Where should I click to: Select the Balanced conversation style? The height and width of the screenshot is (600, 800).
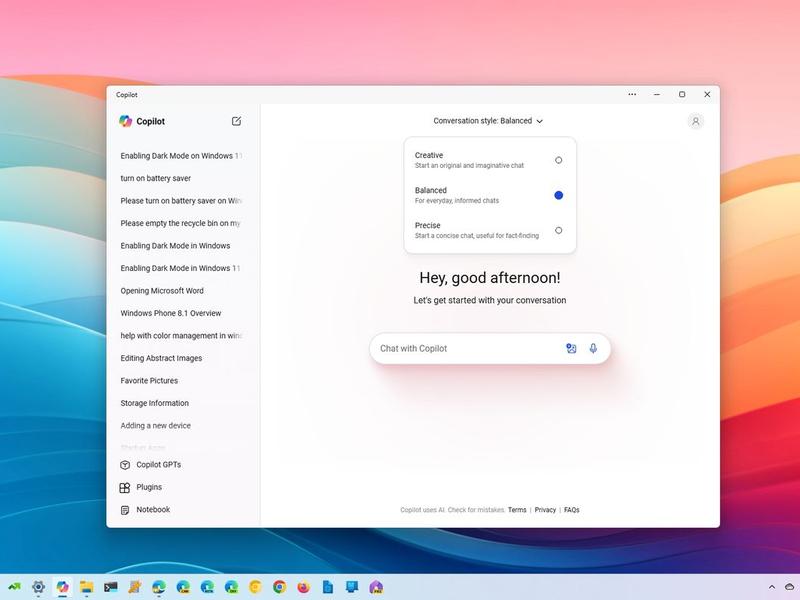[490, 195]
